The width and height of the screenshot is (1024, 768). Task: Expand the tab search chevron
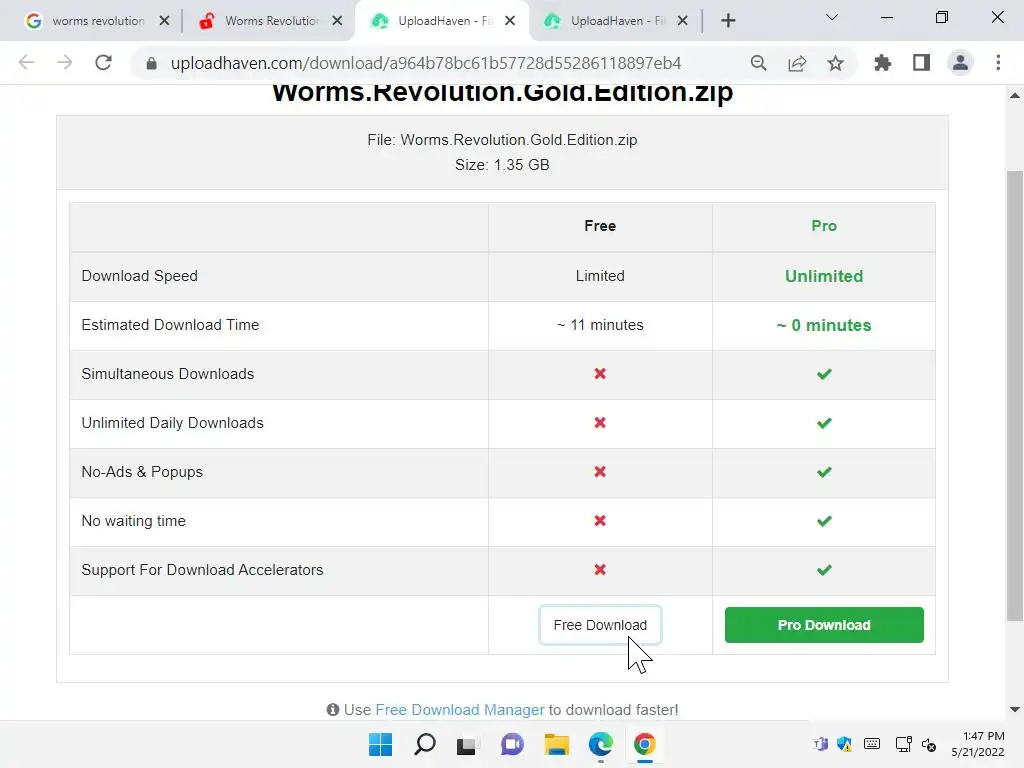pyautogui.click(x=832, y=17)
